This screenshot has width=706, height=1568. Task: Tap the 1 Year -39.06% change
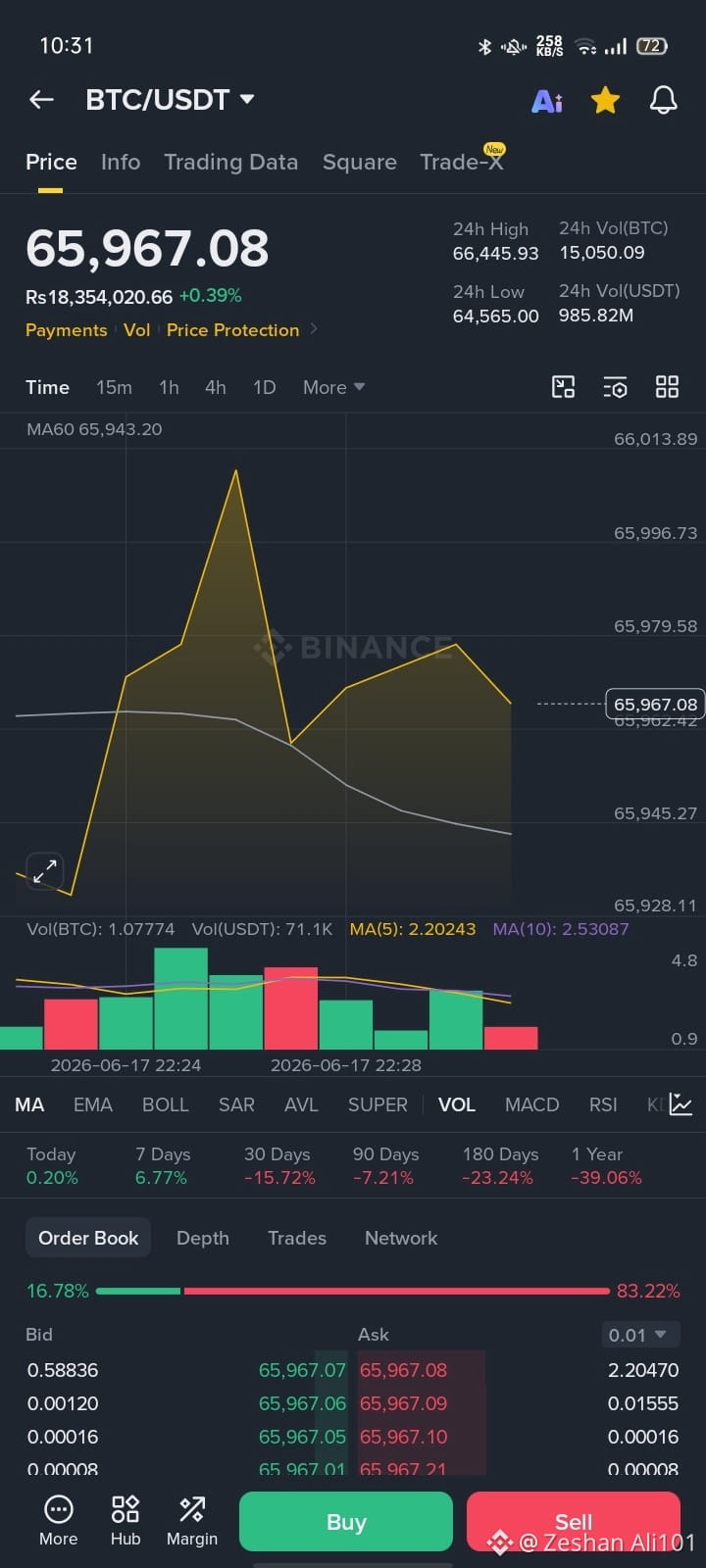pyautogui.click(x=606, y=1166)
